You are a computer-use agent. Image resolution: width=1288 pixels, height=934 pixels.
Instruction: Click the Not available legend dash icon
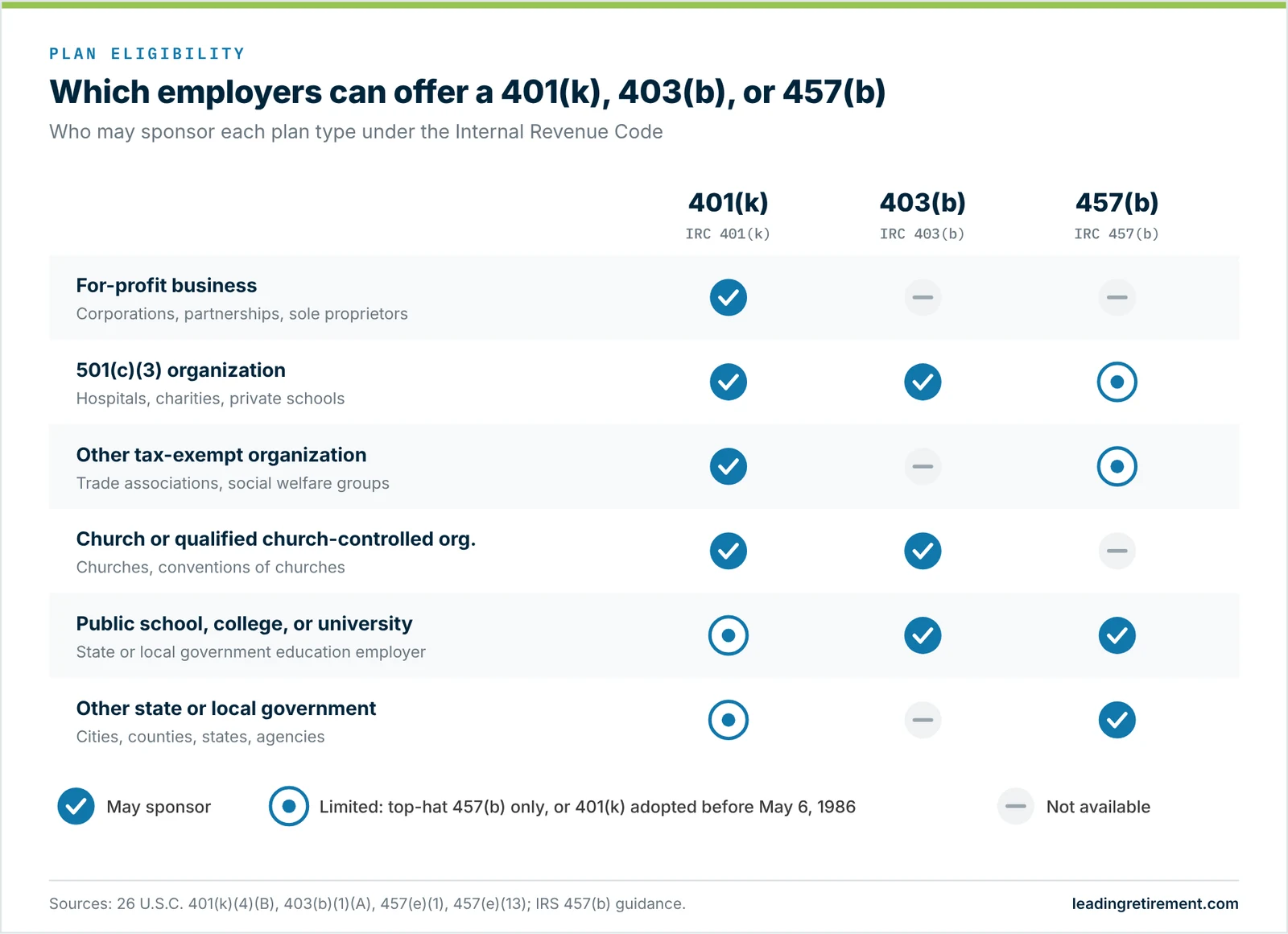(1016, 807)
